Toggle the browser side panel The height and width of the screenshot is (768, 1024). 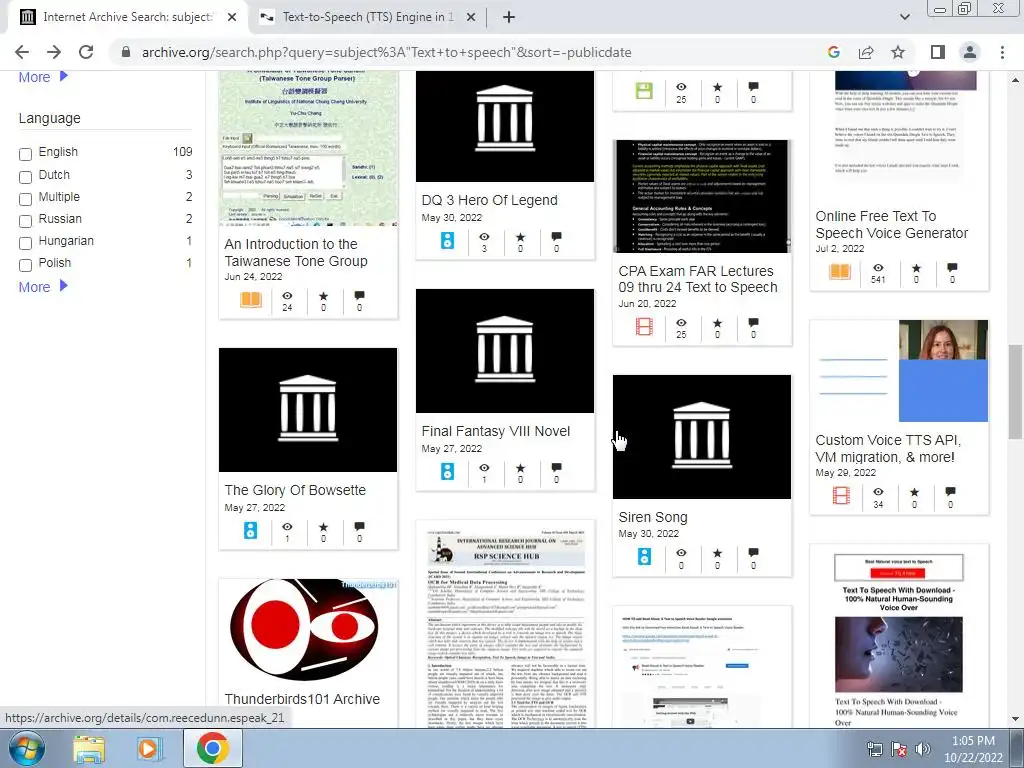pyautogui.click(x=938, y=52)
